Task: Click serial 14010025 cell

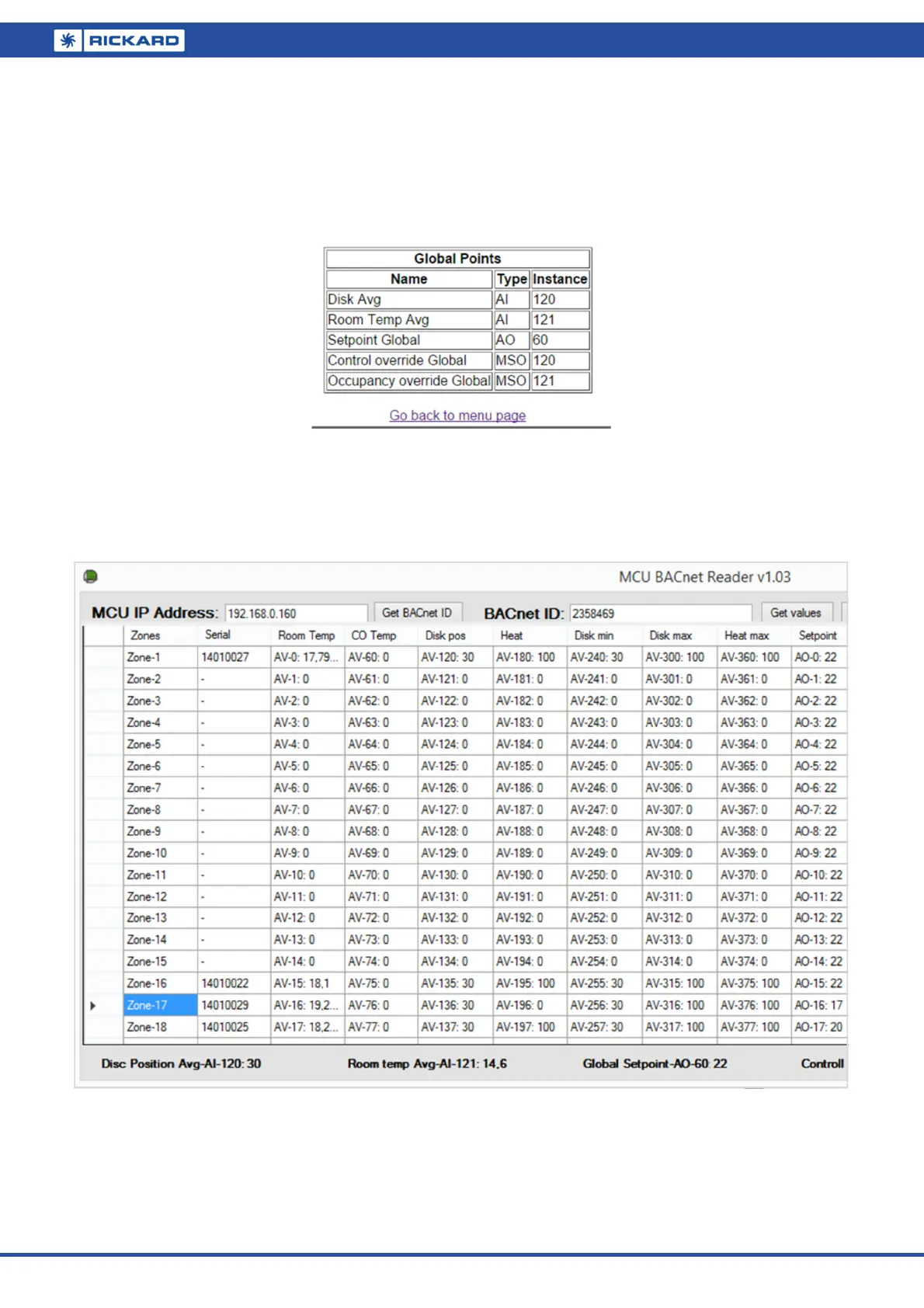Action: tap(234, 1027)
